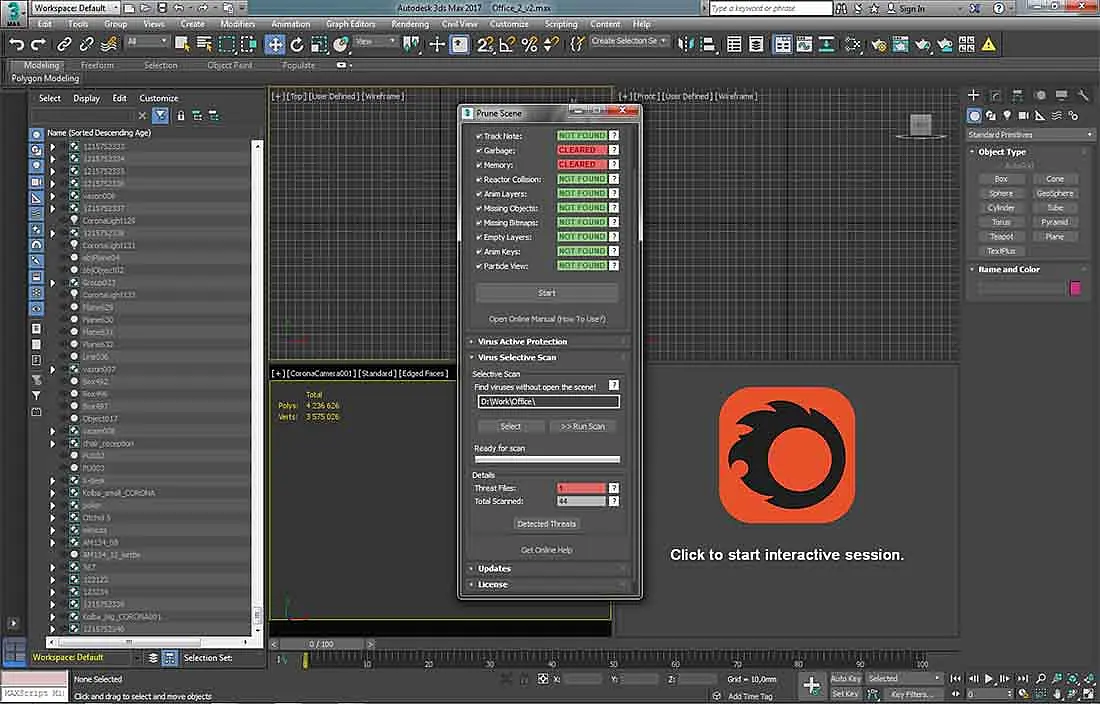1100x704 pixels.
Task: Click Play Animation button
Action: (x=989, y=678)
